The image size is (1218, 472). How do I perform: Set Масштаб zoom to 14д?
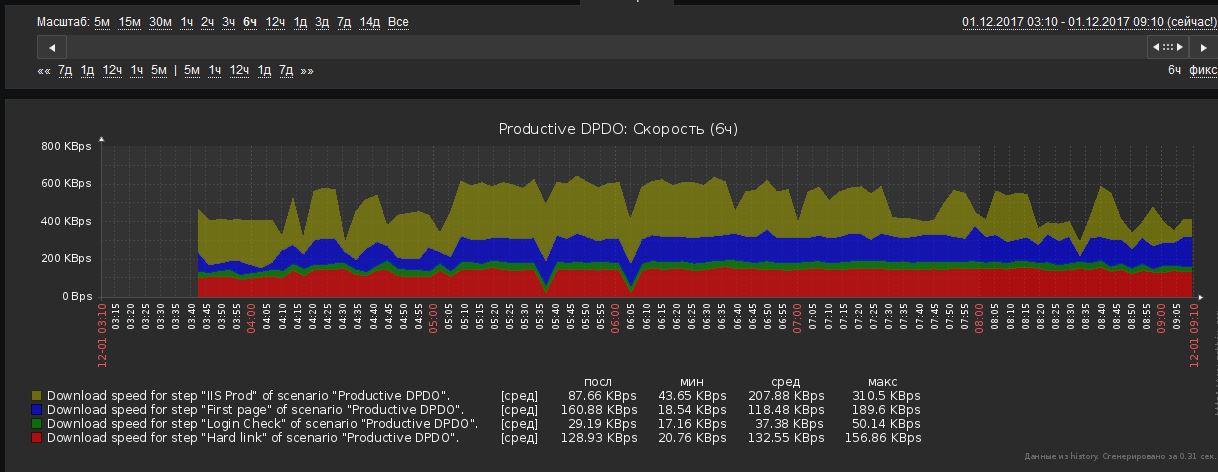pos(370,22)
